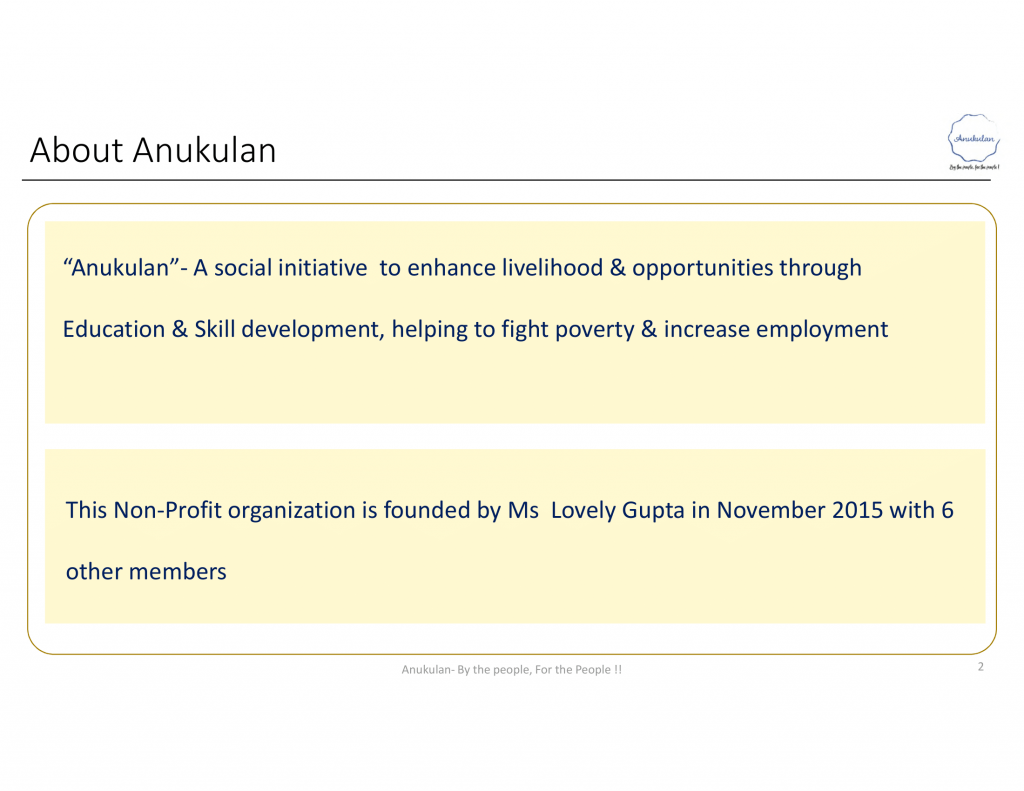The width and height of the screenshot is (1024, 791).
Task: Select the "About Anukulan" slide title
Action: pyautogui.click(x=153, y=150)
